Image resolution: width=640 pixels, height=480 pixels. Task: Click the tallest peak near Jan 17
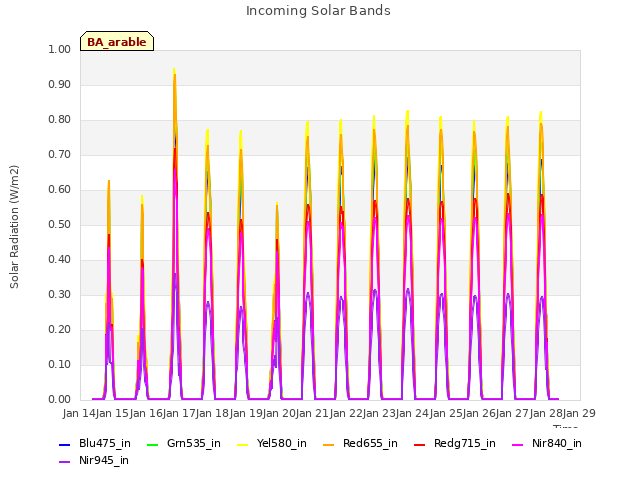(174, 69)
